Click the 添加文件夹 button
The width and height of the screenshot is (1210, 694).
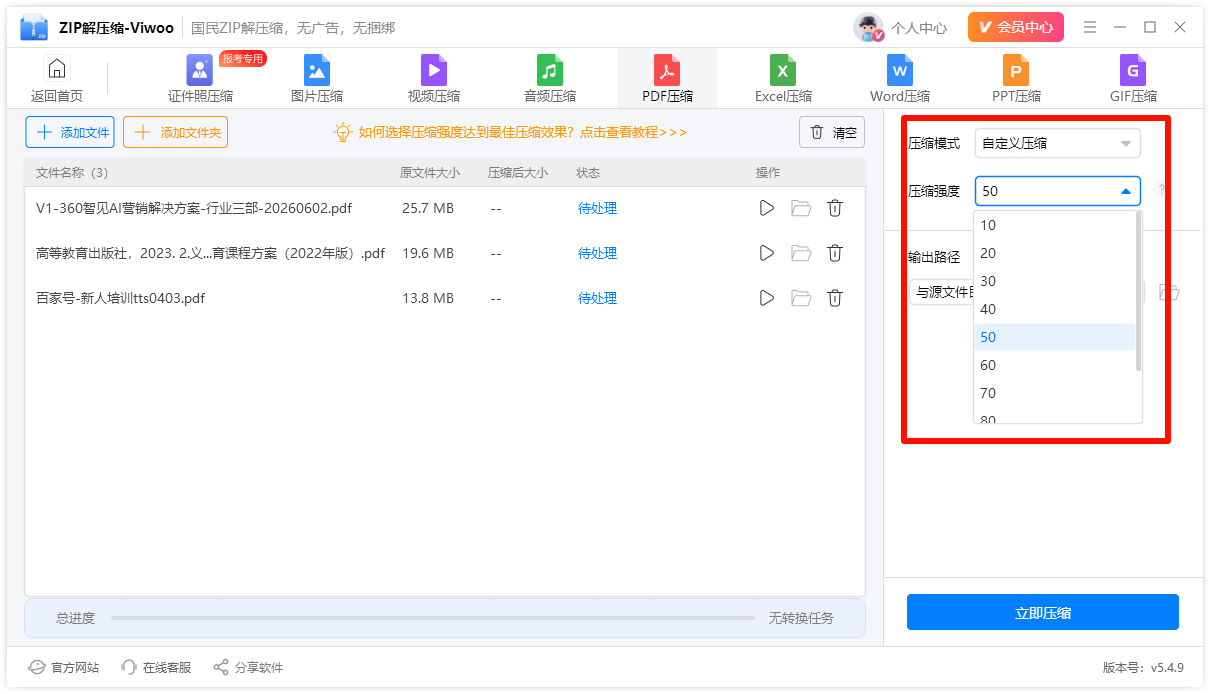click(x=176, y=132)
